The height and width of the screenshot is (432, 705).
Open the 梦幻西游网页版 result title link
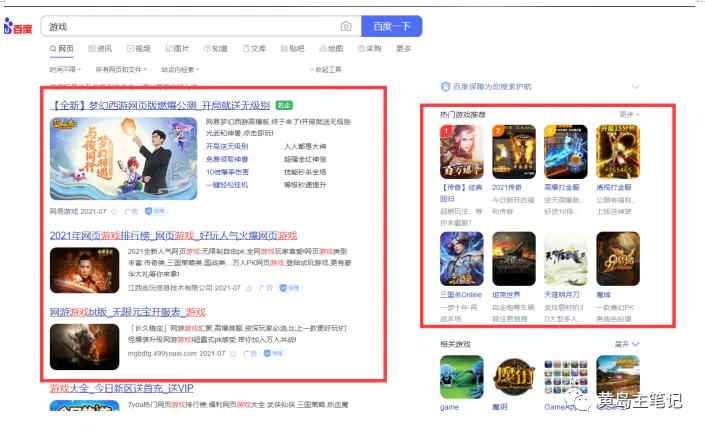pos(160,105)
